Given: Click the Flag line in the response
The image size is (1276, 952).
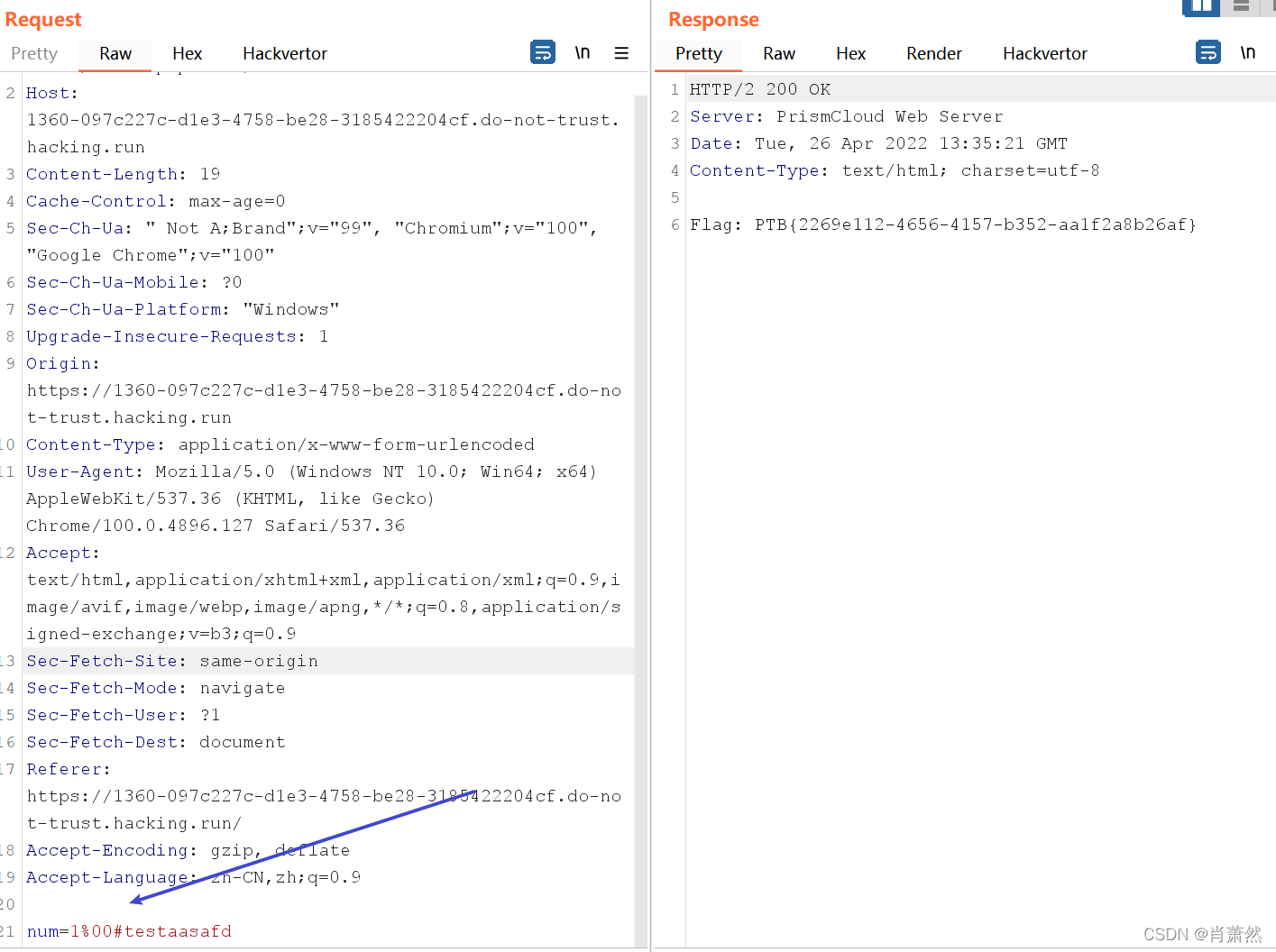Looking at the screenshot, I should 943,224.
